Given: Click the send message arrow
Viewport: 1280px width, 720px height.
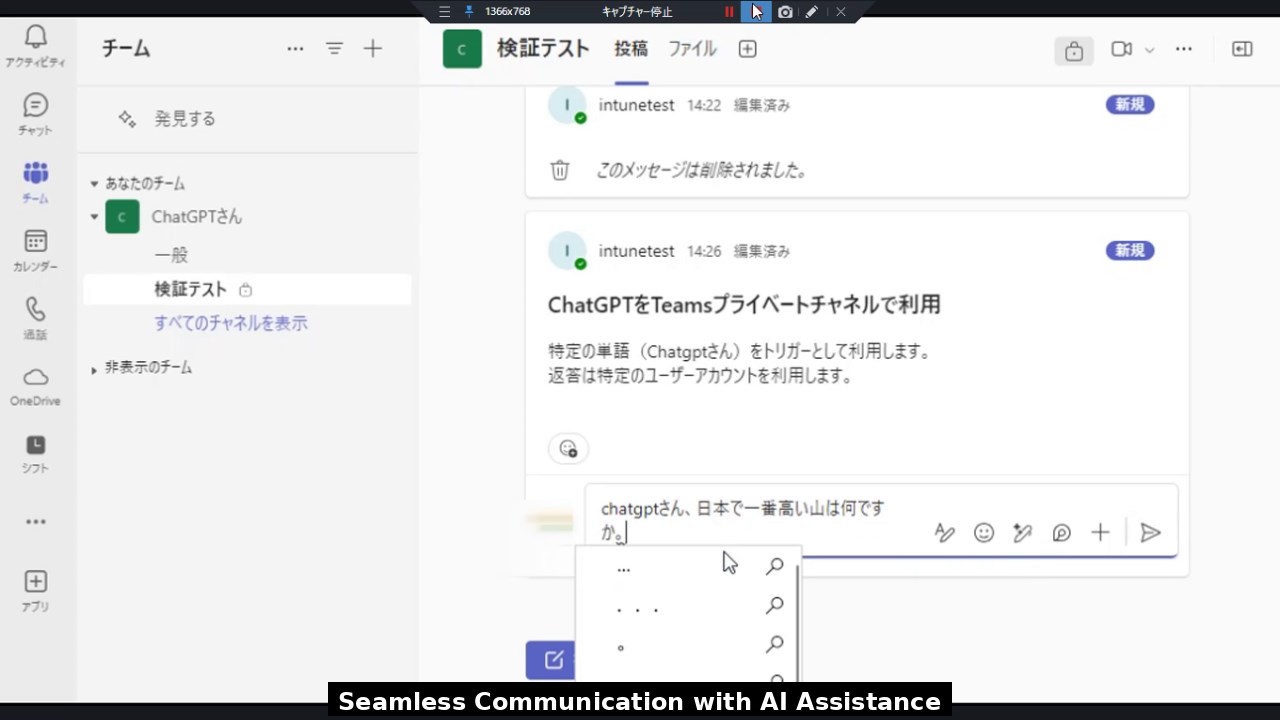Looking at the screenshot, I should [x=1150, y=533].
